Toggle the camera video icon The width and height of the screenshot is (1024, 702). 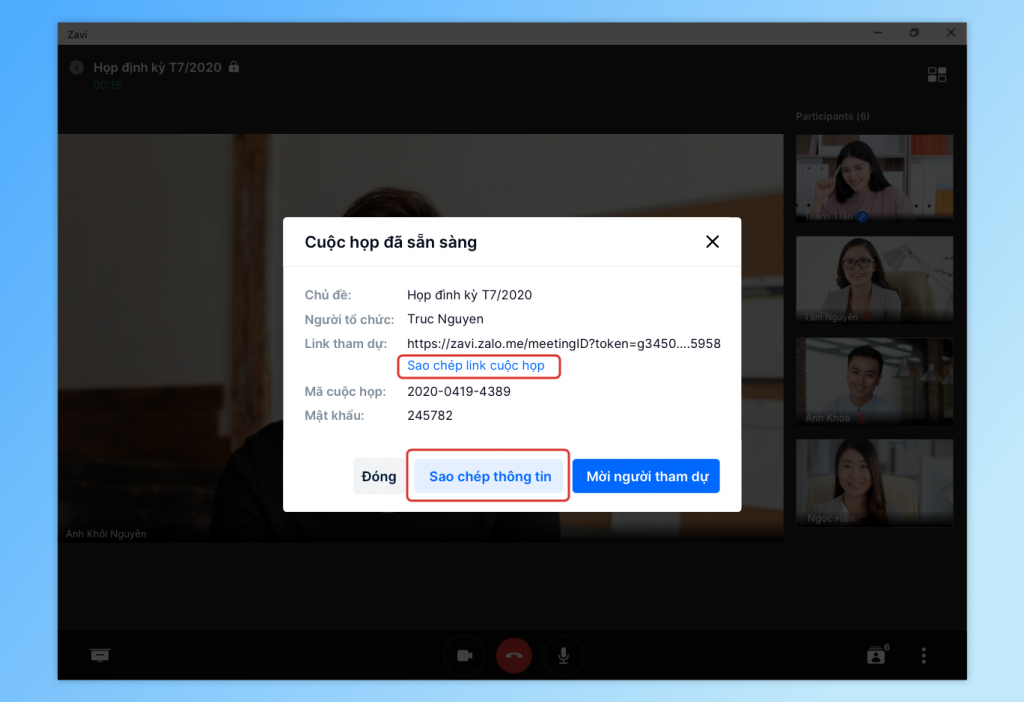[x=464, y=655]
